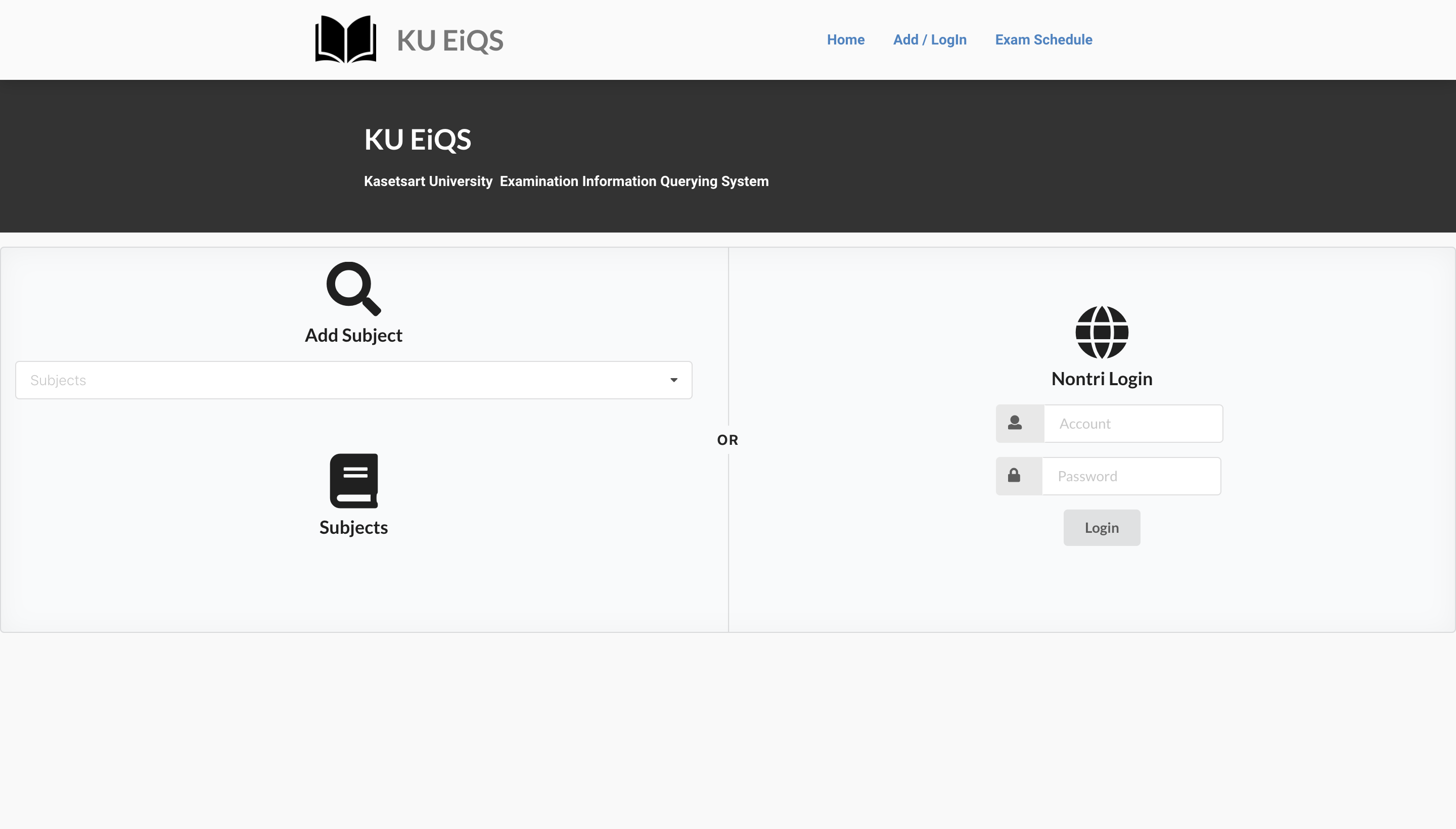Click the KU EiQS banner title
Screen dimensions: 1456x829
pos(418,140)
